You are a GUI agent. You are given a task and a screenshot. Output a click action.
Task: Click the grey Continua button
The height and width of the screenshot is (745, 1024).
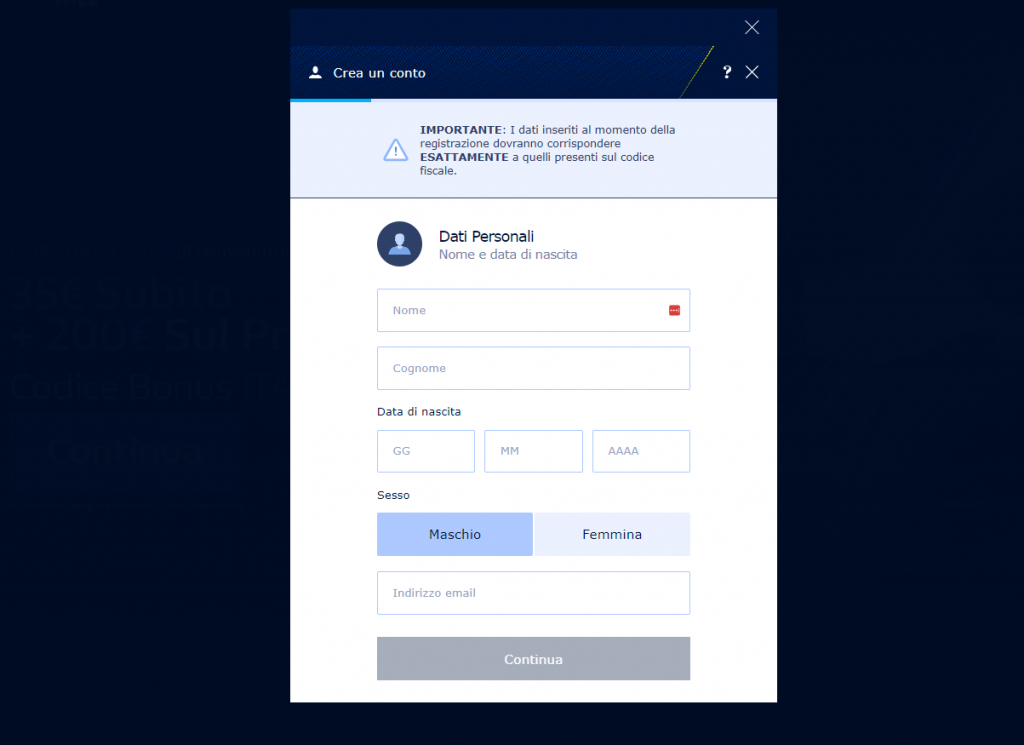[533, 659]
